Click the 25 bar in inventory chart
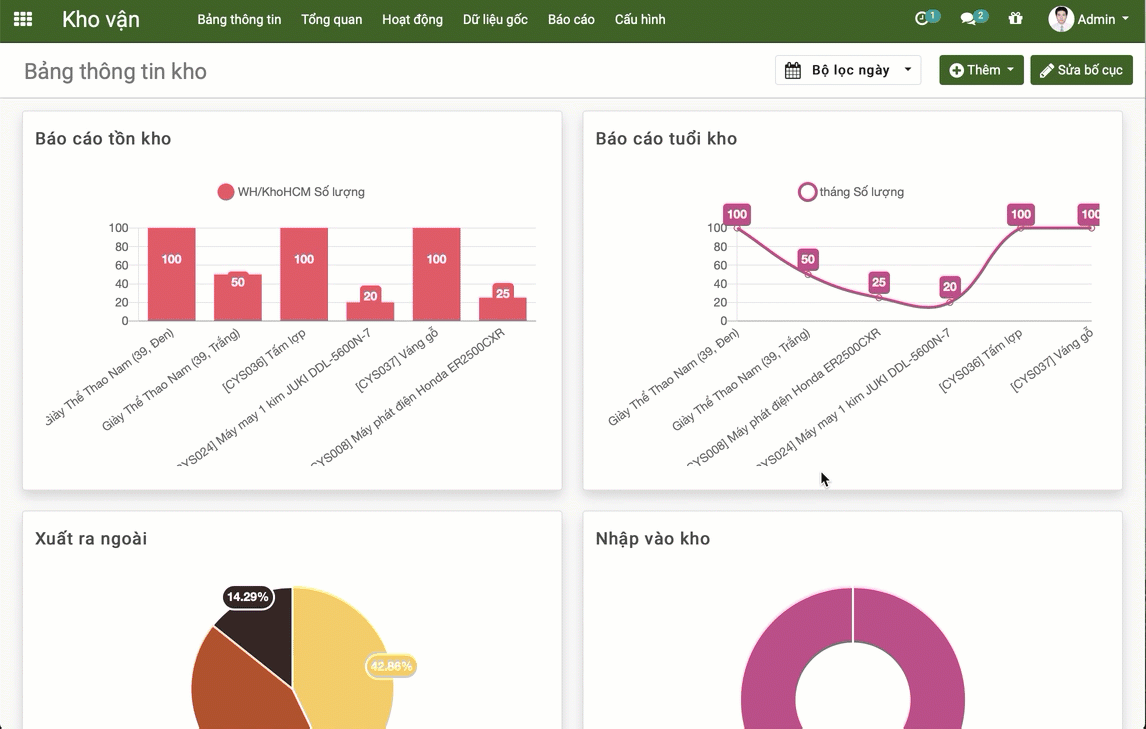 pos(503,309)
